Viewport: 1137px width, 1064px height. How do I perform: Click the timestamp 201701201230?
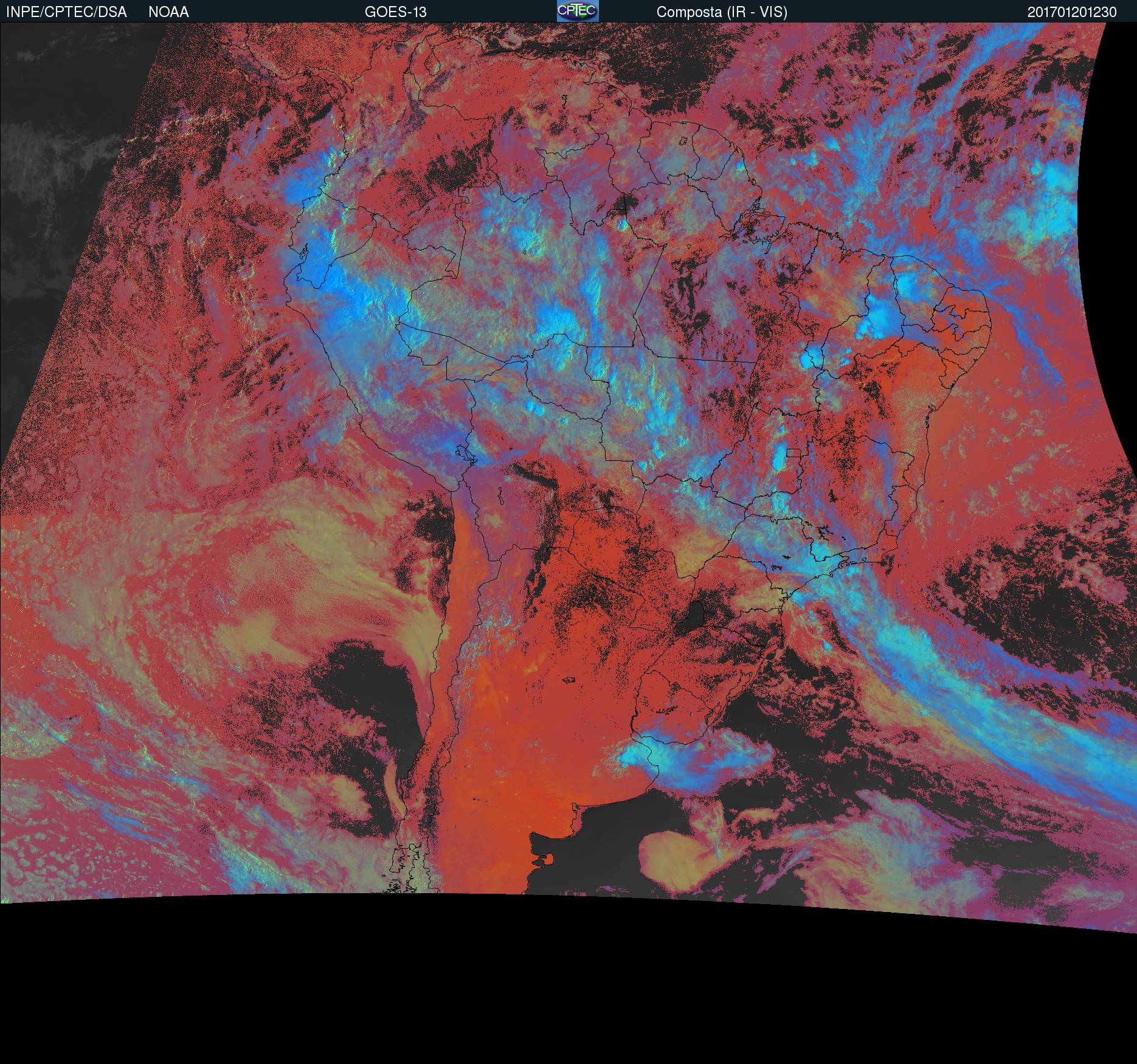click(x=1072, y=12)
